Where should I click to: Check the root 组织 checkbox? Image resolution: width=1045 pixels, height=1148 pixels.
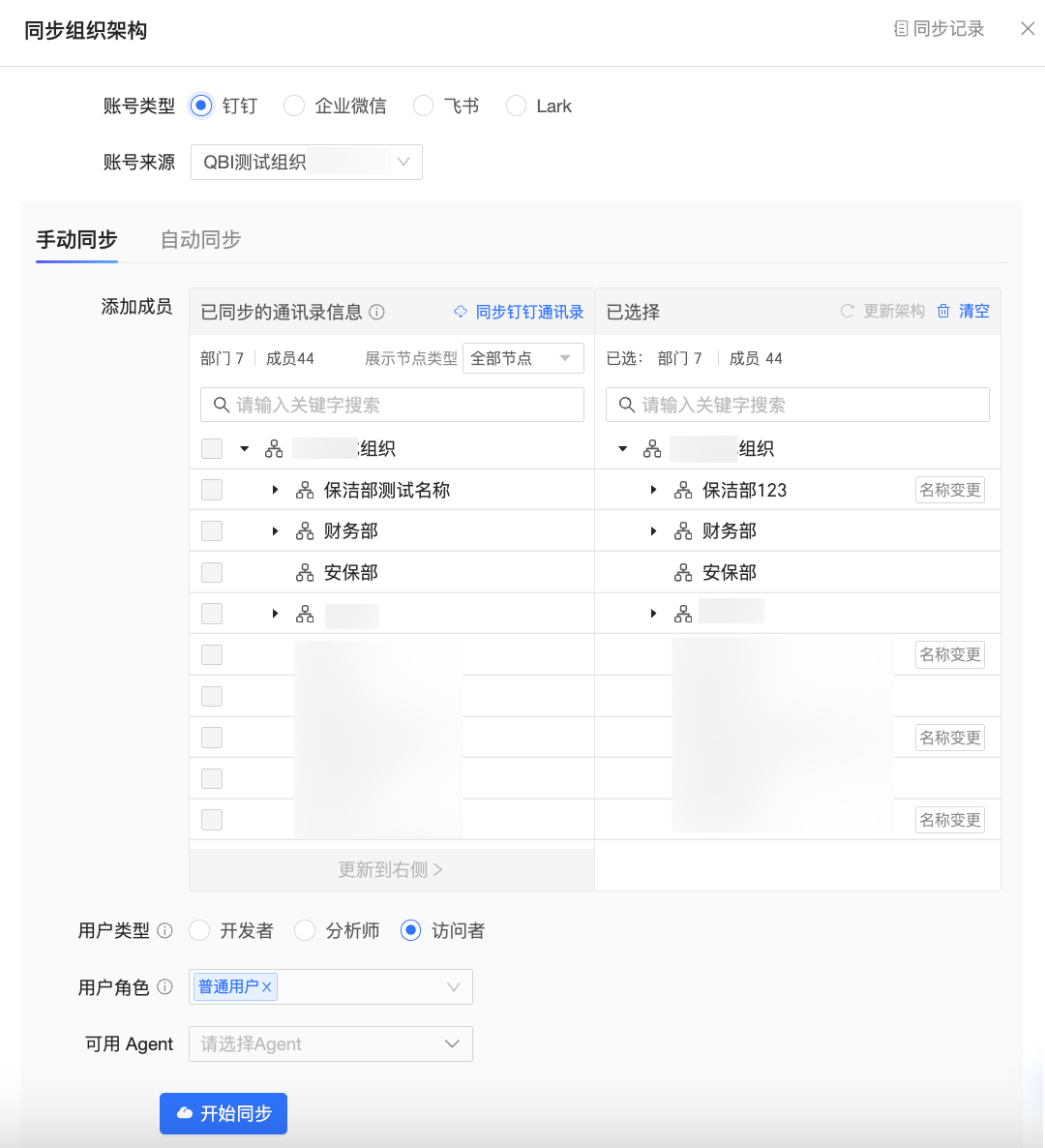tap(212, 448)
